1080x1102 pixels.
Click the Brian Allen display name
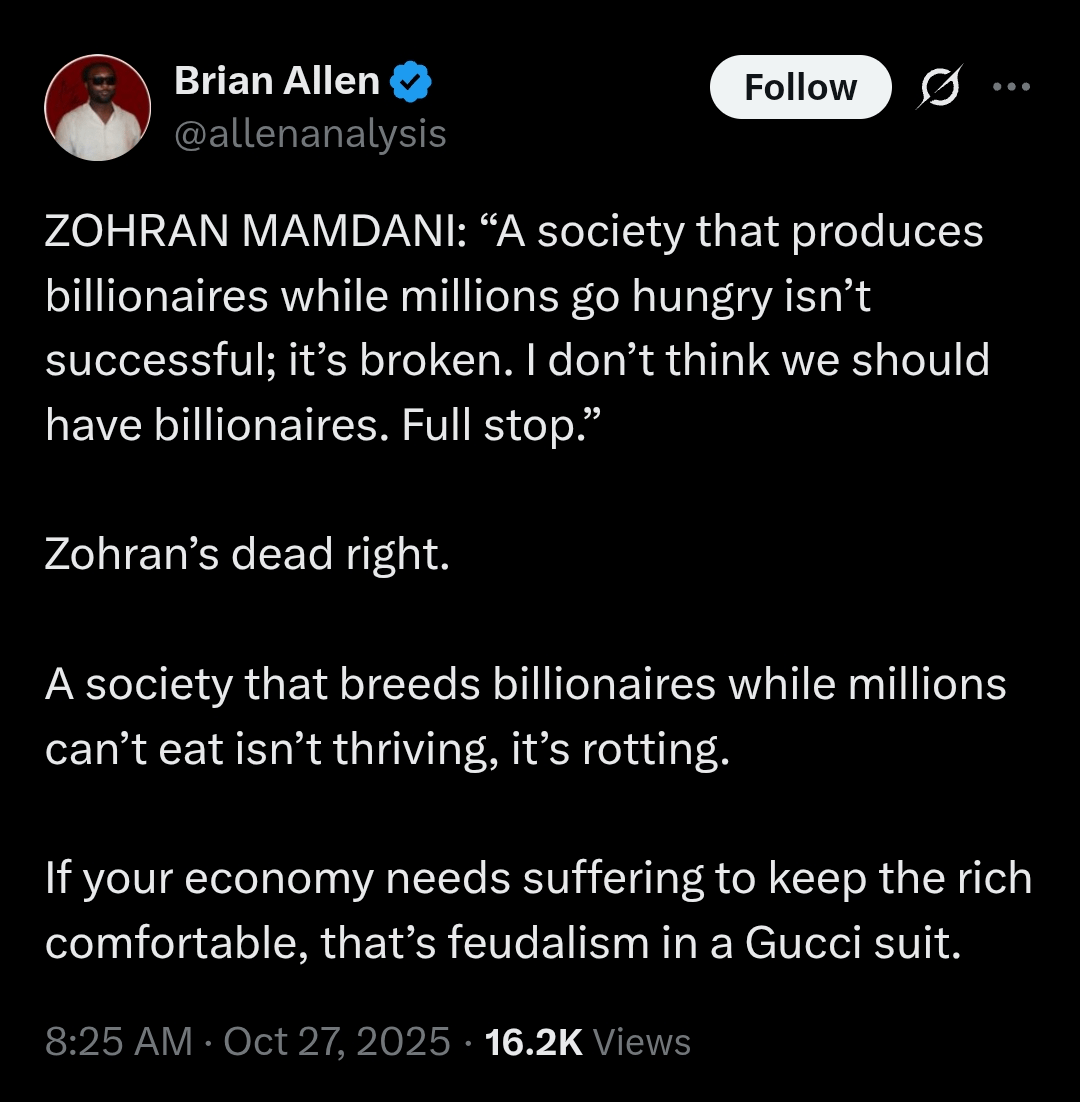[277, 82]
